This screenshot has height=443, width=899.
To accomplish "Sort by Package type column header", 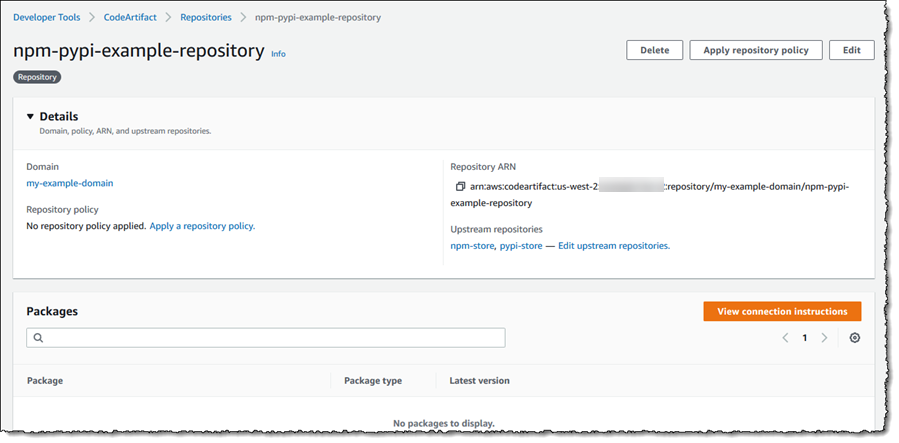I will (373, 381).
